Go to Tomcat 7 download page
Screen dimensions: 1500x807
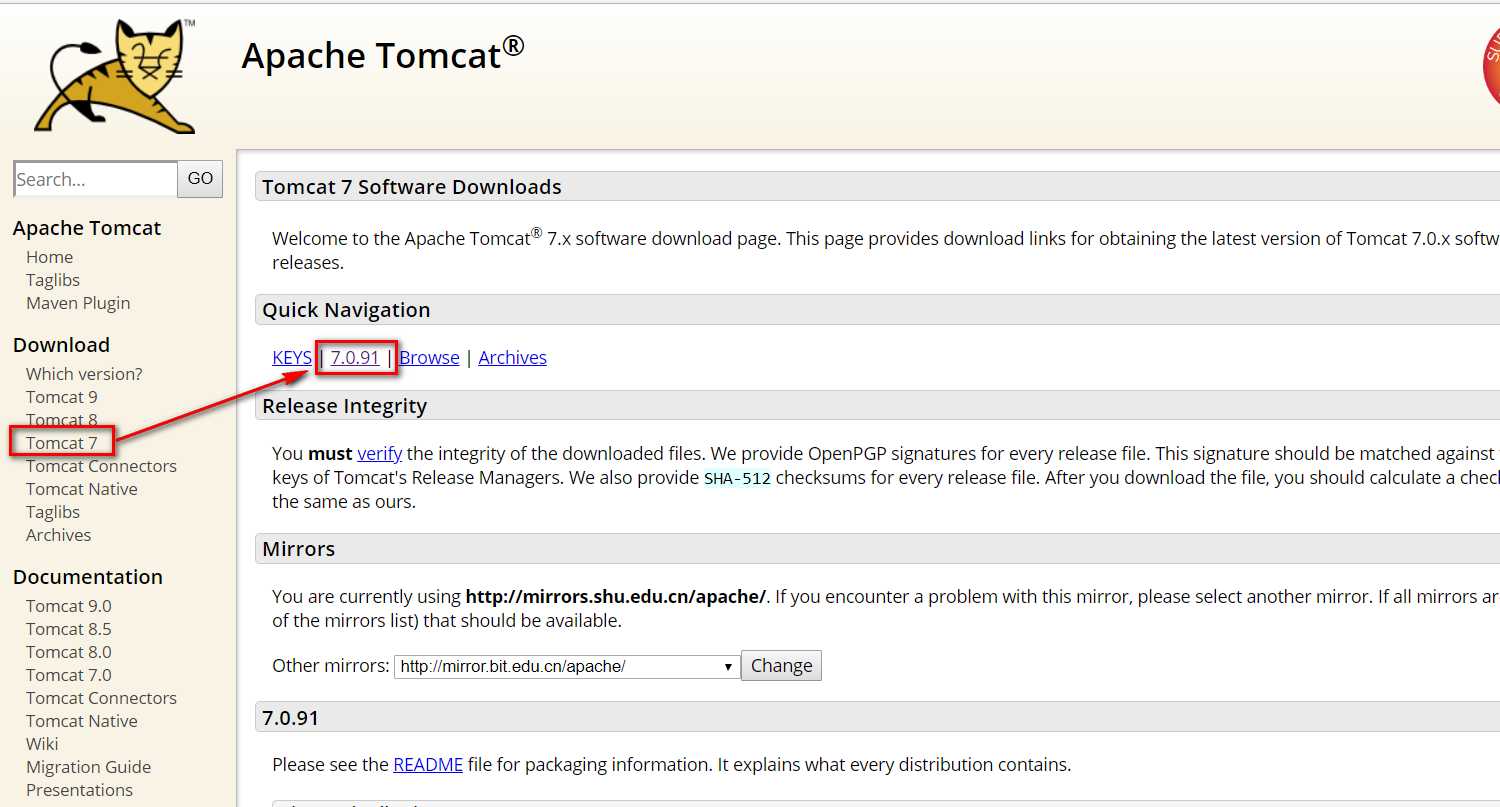pos(62,443)
